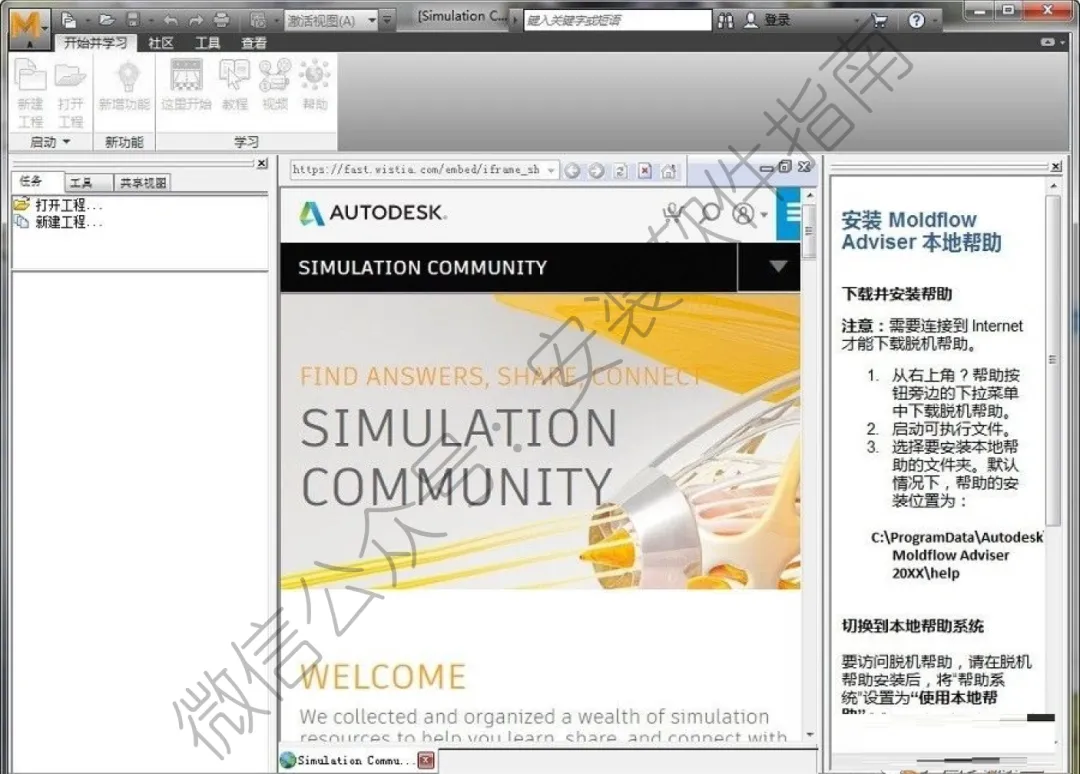Click the shopping cart icon in title bar
This screenshot has width=1080, height=774.
(x=880, y=21)
